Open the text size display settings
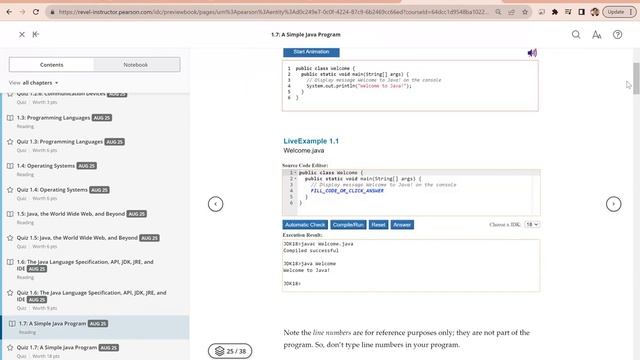This screenshot has height=360, width=640. point(597,35)
